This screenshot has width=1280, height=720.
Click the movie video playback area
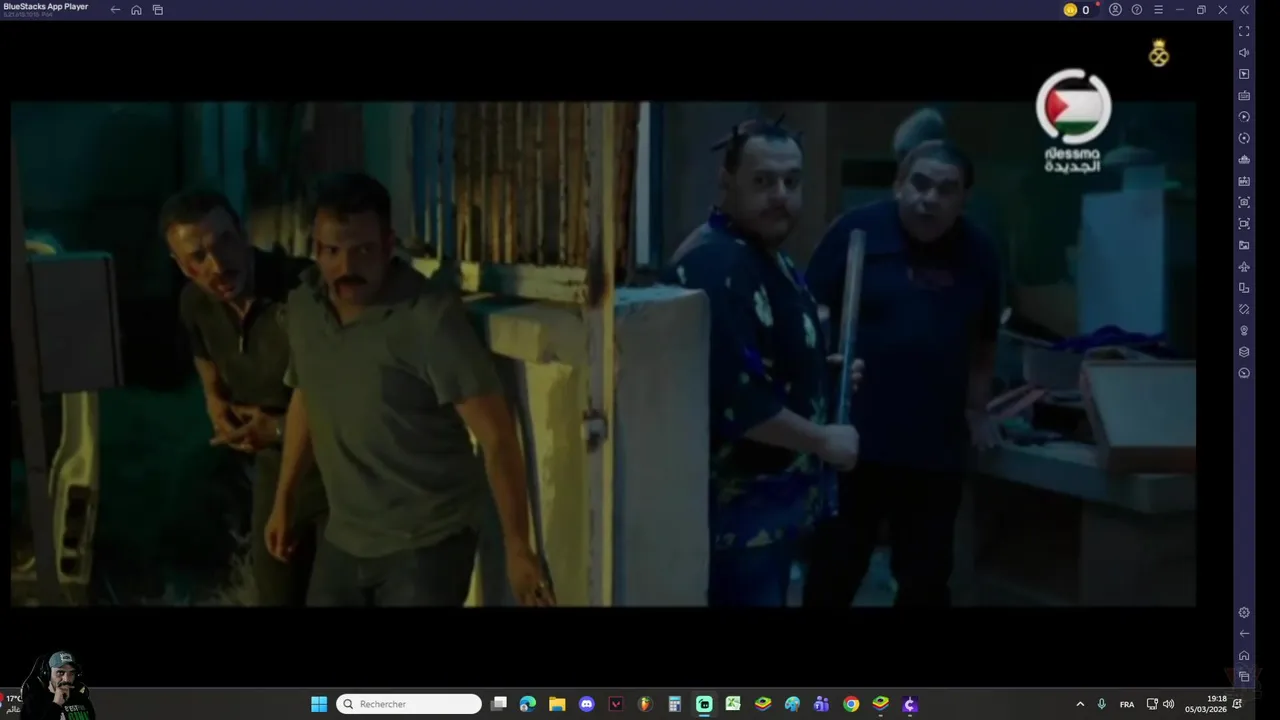603,353
